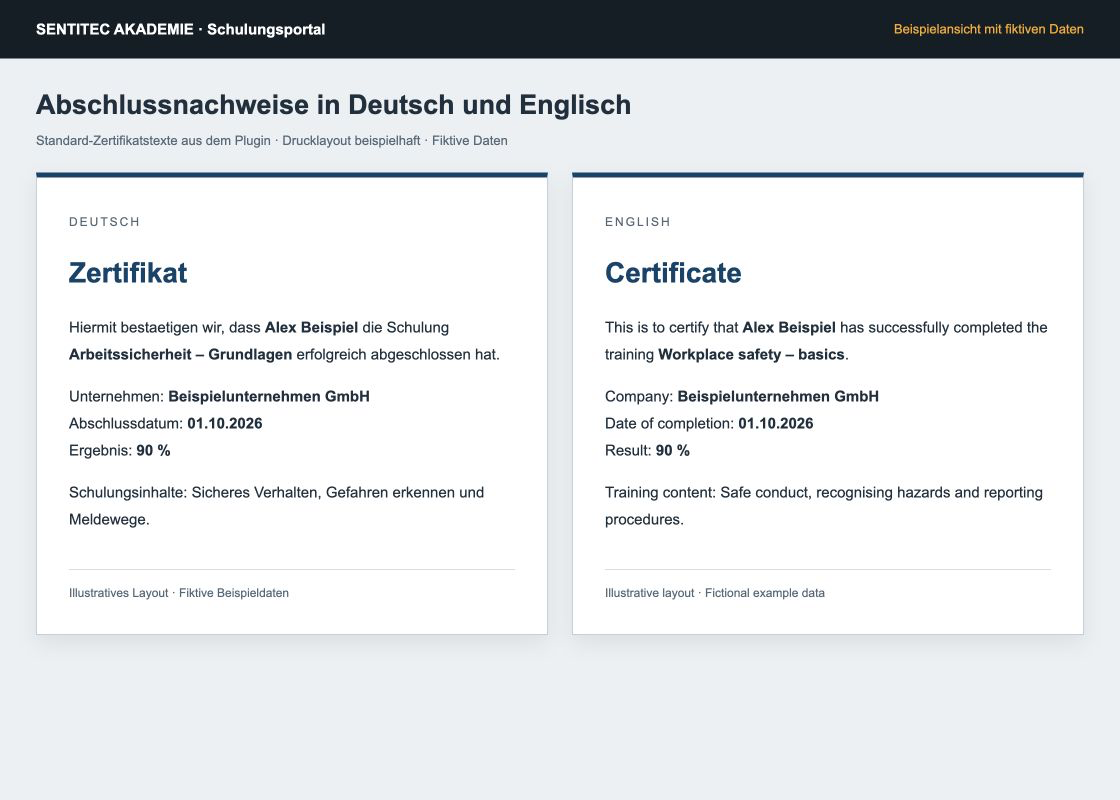Click the 'Schulungsinhalte' paragraph
Screen dimensions: 1120x800
pos(276,506)
